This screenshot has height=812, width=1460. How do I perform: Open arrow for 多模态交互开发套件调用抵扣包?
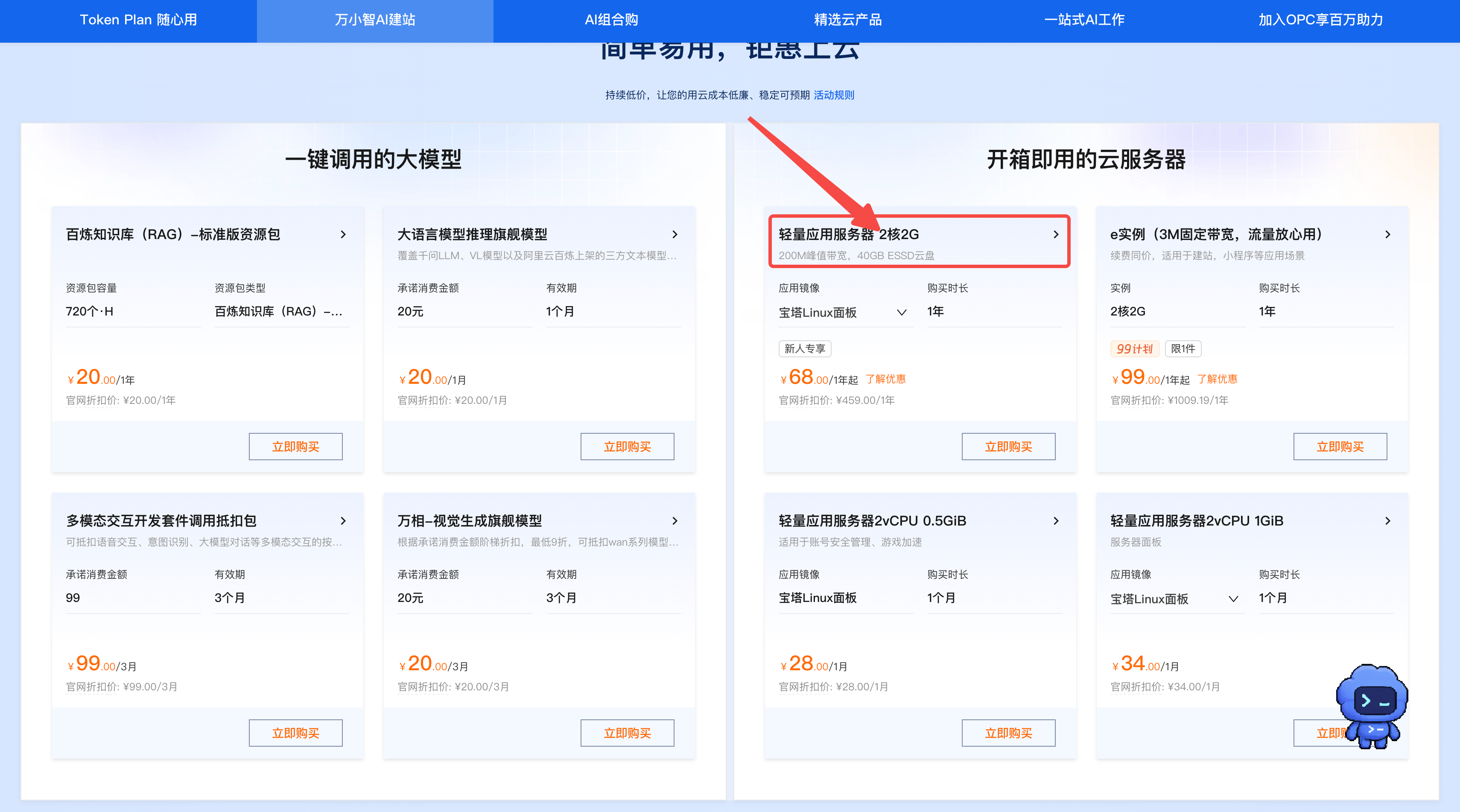[x=343, y=521]
